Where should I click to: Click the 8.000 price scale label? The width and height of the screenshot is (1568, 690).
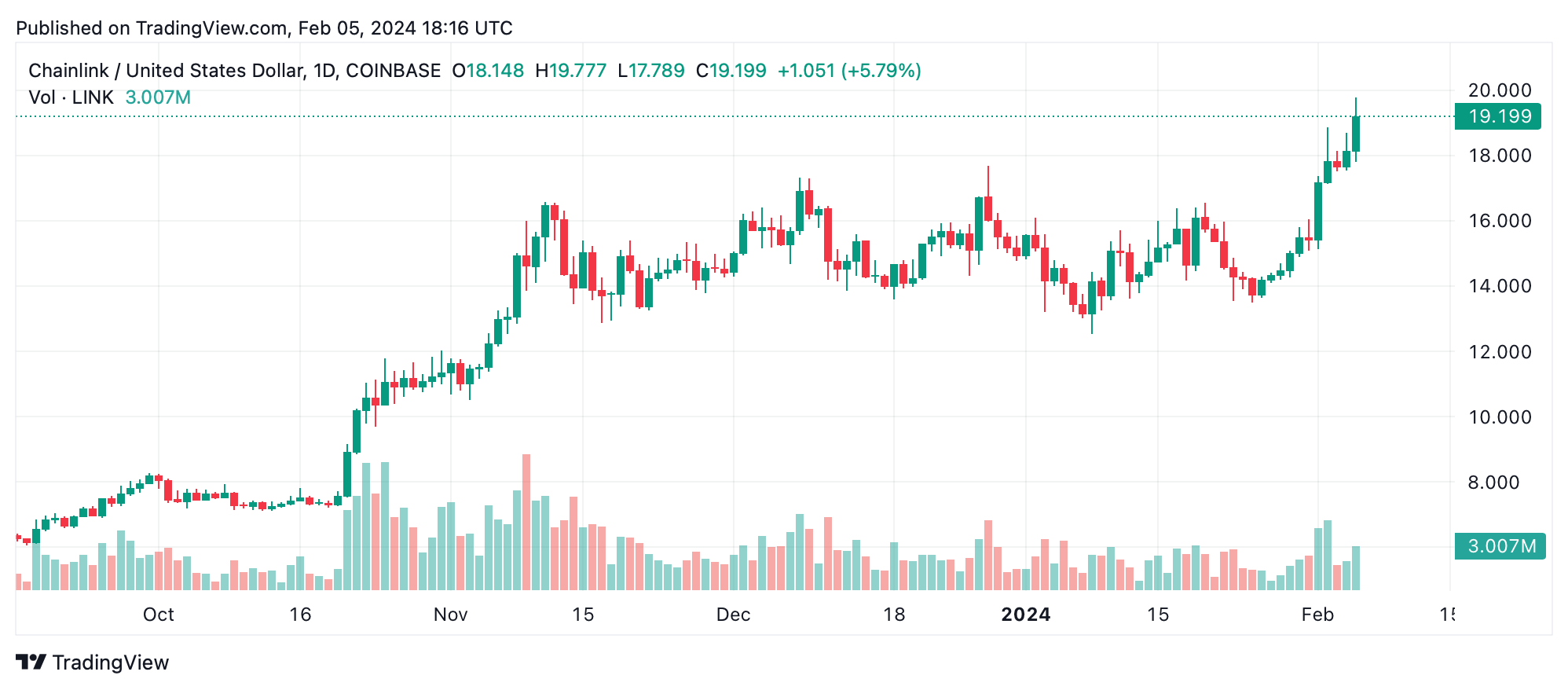pos(1500,483)
